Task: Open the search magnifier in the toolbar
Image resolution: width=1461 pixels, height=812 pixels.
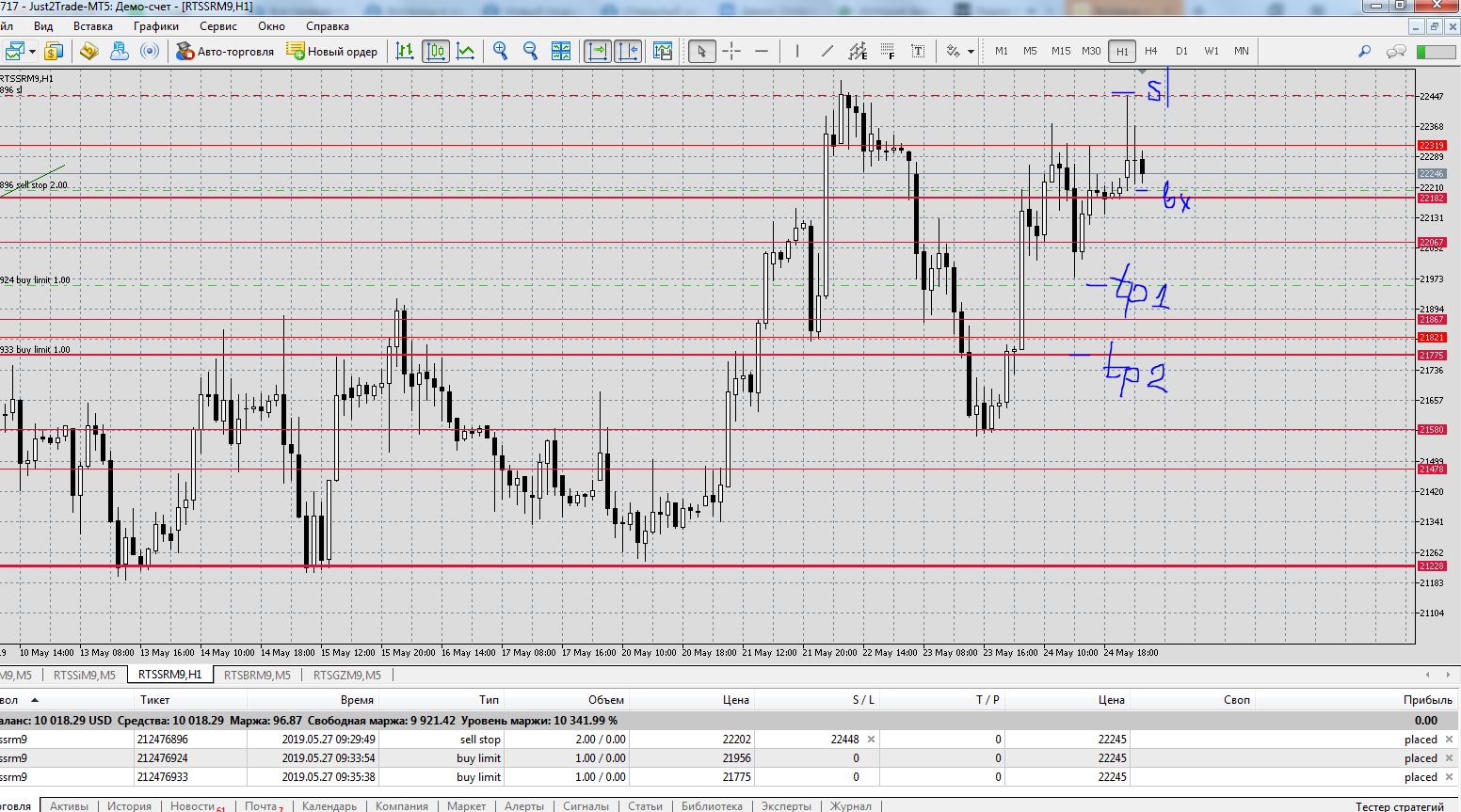Action: [x=1364, y=51]
